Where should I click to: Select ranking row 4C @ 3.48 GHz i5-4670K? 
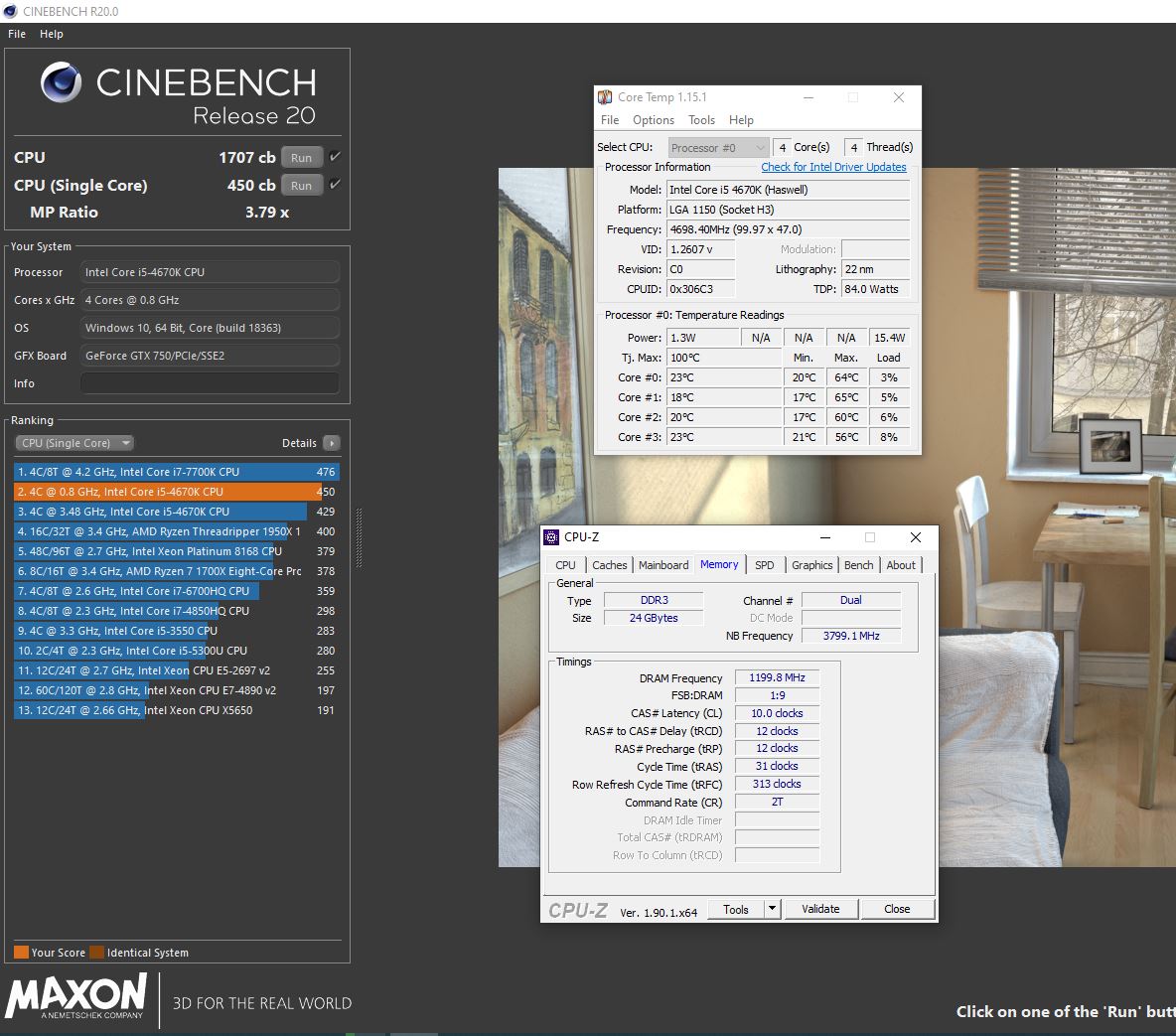pos(176,512)
